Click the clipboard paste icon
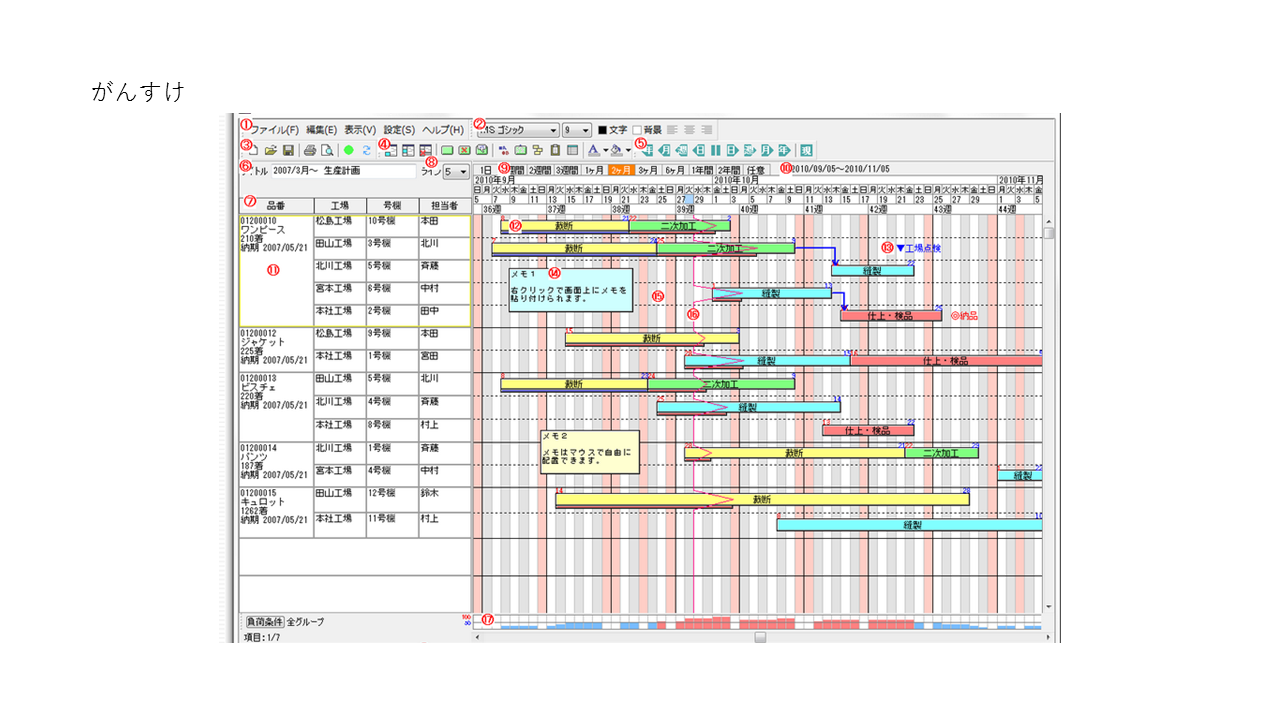 (x=555, y=150)
